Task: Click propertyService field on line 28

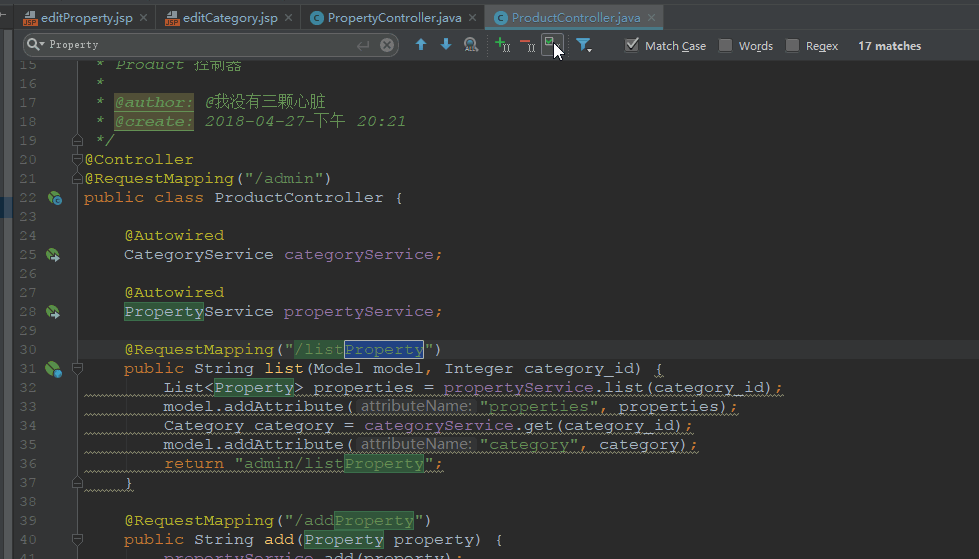Action: click(358, 312)
